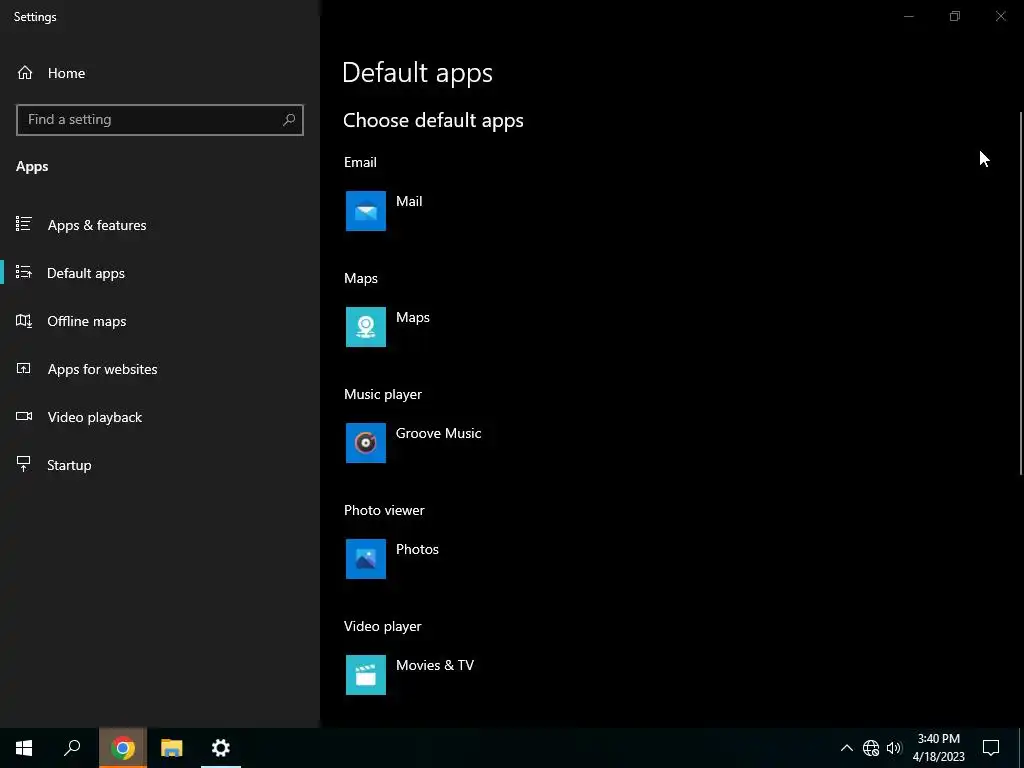This screenshot has width=1024, height=768.
Task: Click the Offline maps sidebar icon
Action: (24, 320)
